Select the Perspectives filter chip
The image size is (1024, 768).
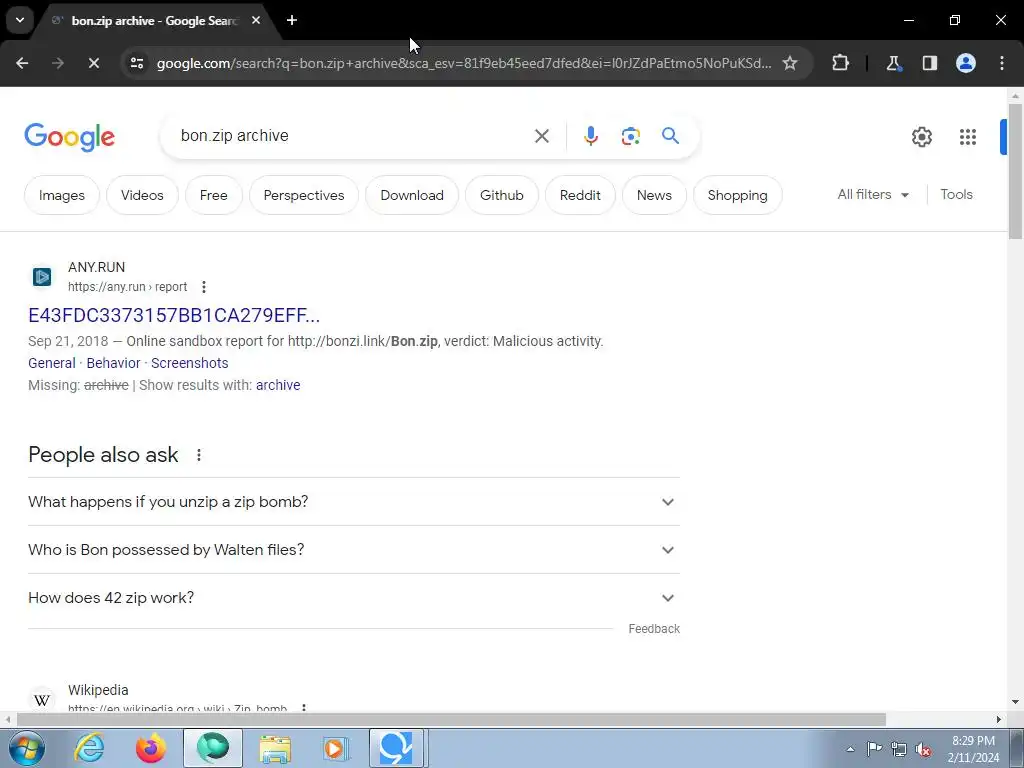point(304,195)
